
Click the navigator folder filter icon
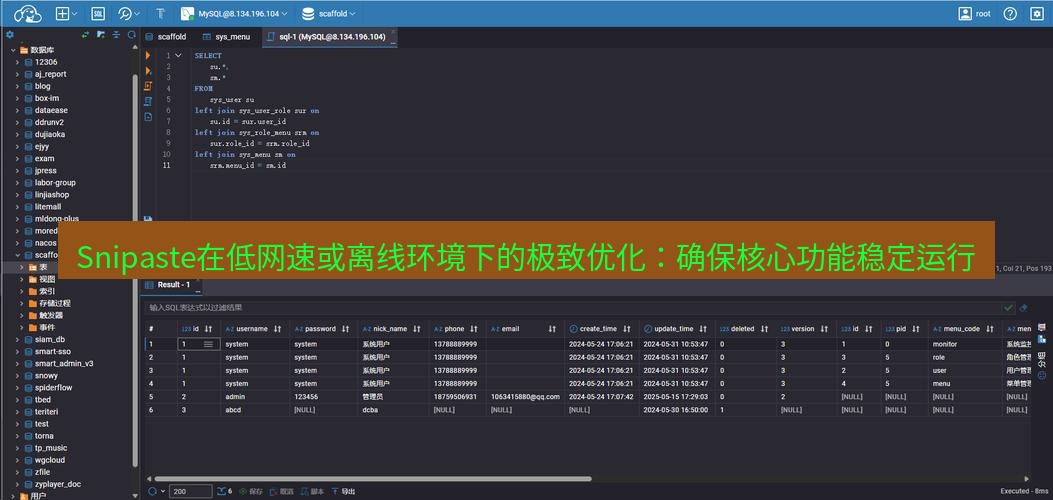click(101, 34)
